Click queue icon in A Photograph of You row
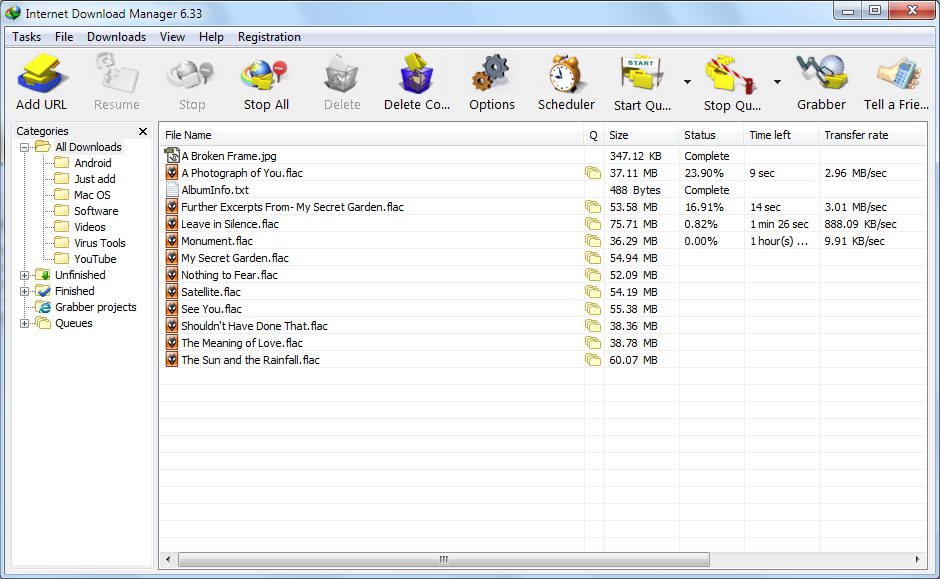The height and width of the screenshot is (579, 940). (x=593, y=173)
